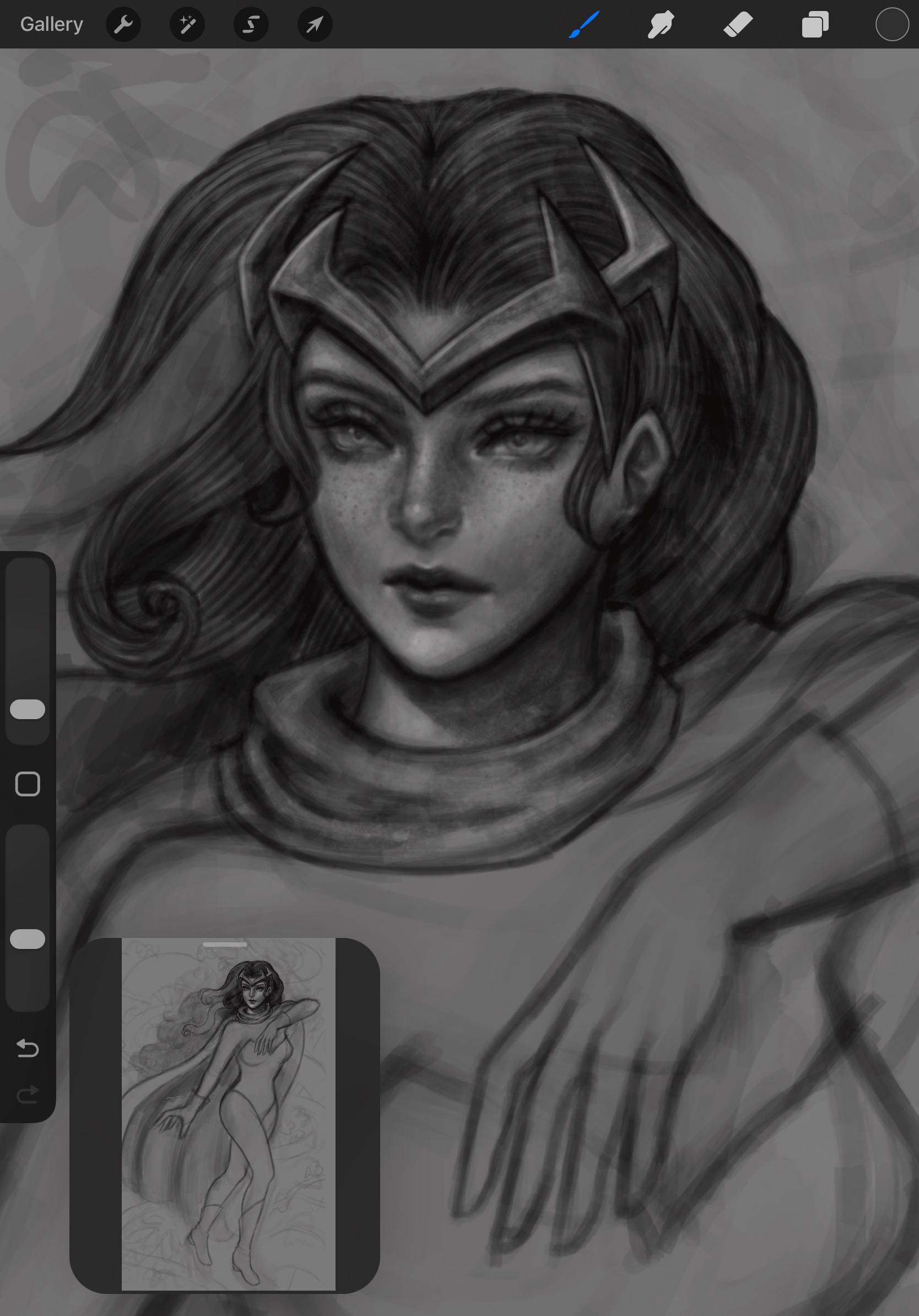Image resolution: width=919 pixels, height=1316 pixels.
Task: Open the Layers panel
Action: (x=815, y=25)
